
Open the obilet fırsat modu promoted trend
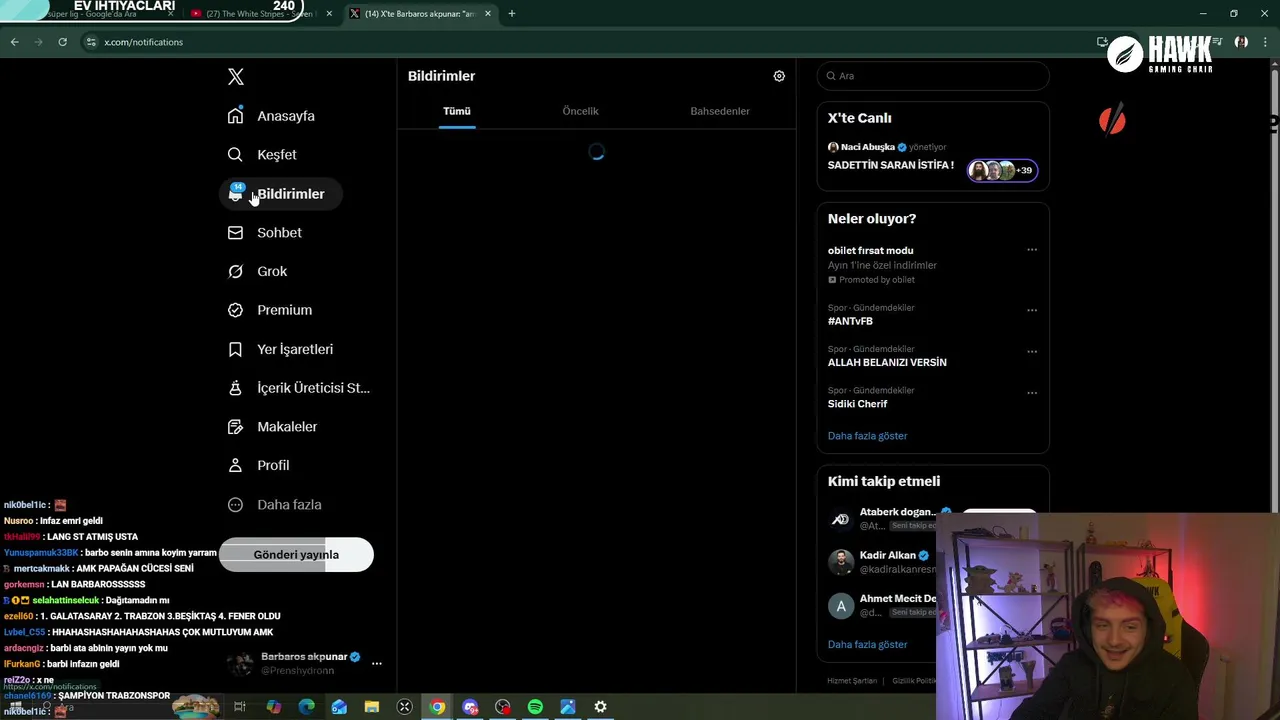tap(870, 250)
